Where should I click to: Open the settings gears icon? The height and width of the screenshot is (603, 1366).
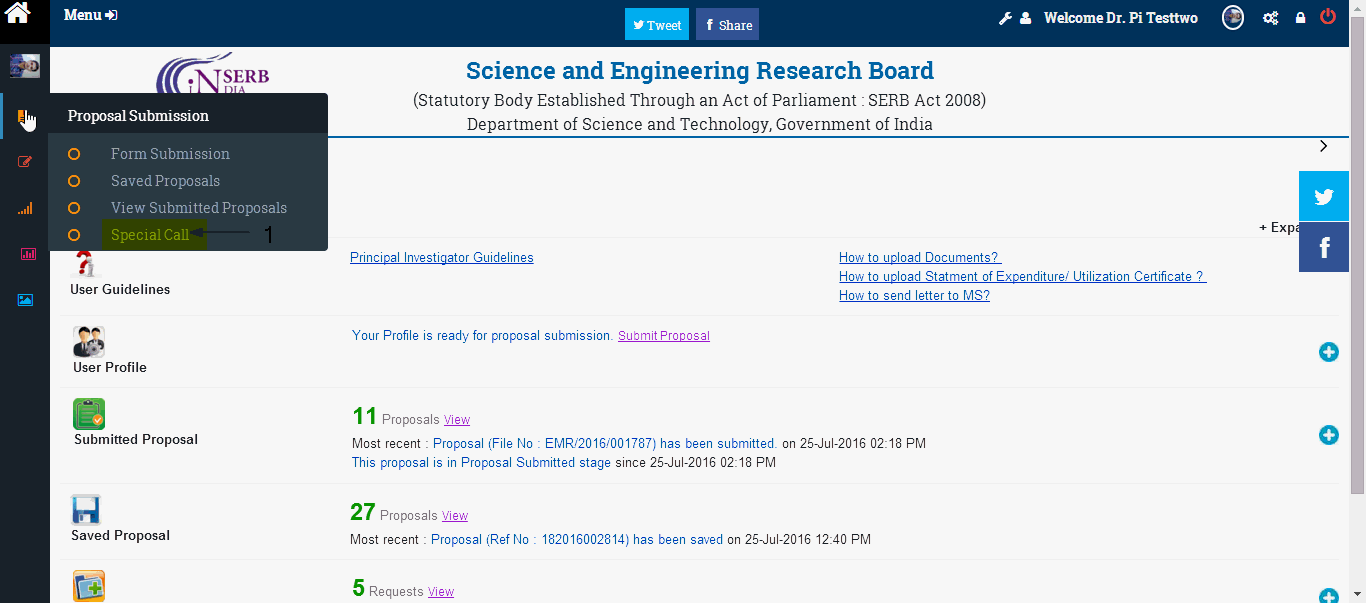(x=1270, y=18)
